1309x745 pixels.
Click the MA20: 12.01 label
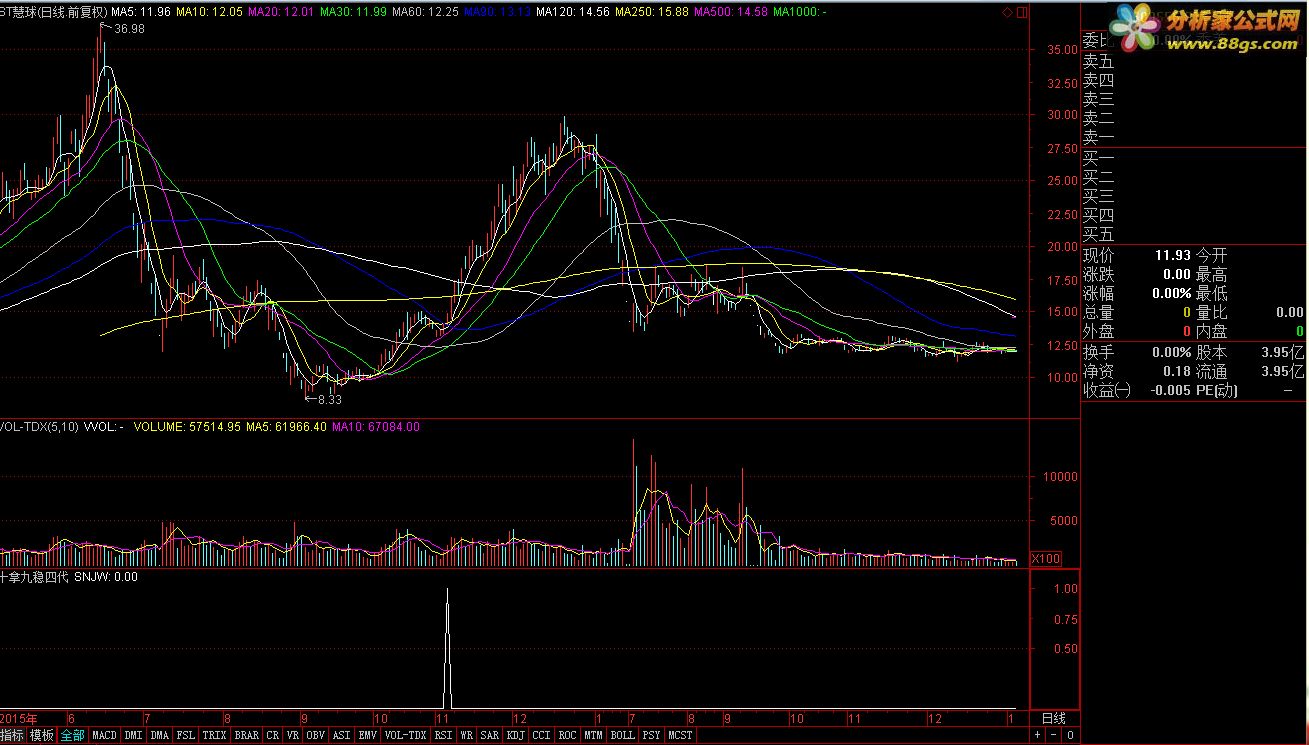pos(280,12)
